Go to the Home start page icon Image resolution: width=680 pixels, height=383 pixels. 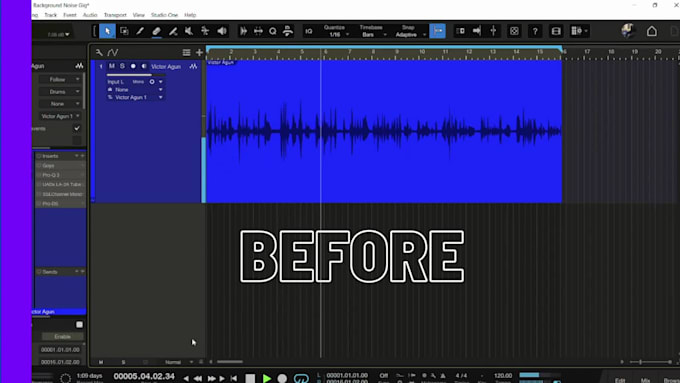[x=652, y=31]
